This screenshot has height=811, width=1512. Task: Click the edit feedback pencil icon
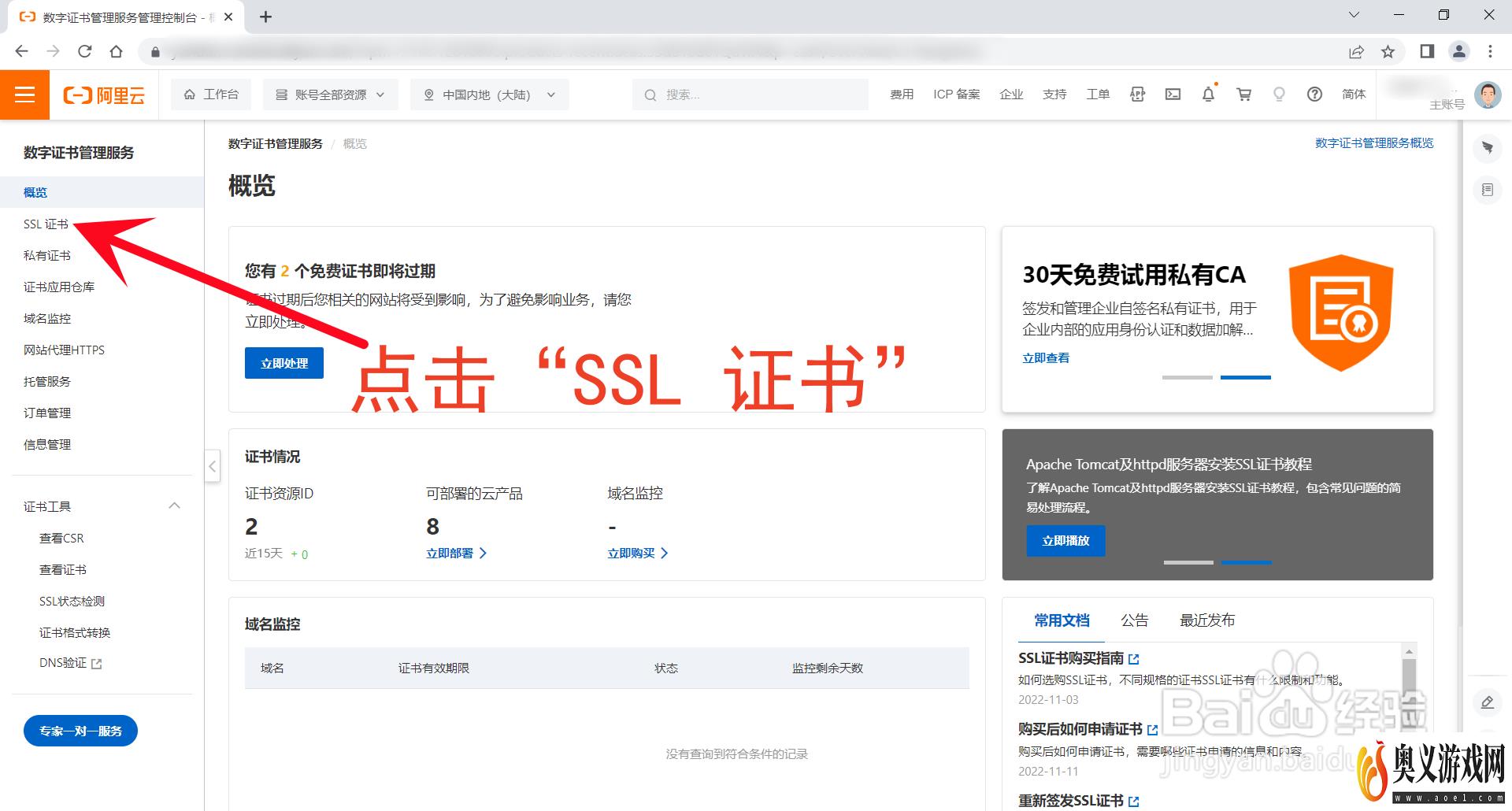click(1487, 702)
